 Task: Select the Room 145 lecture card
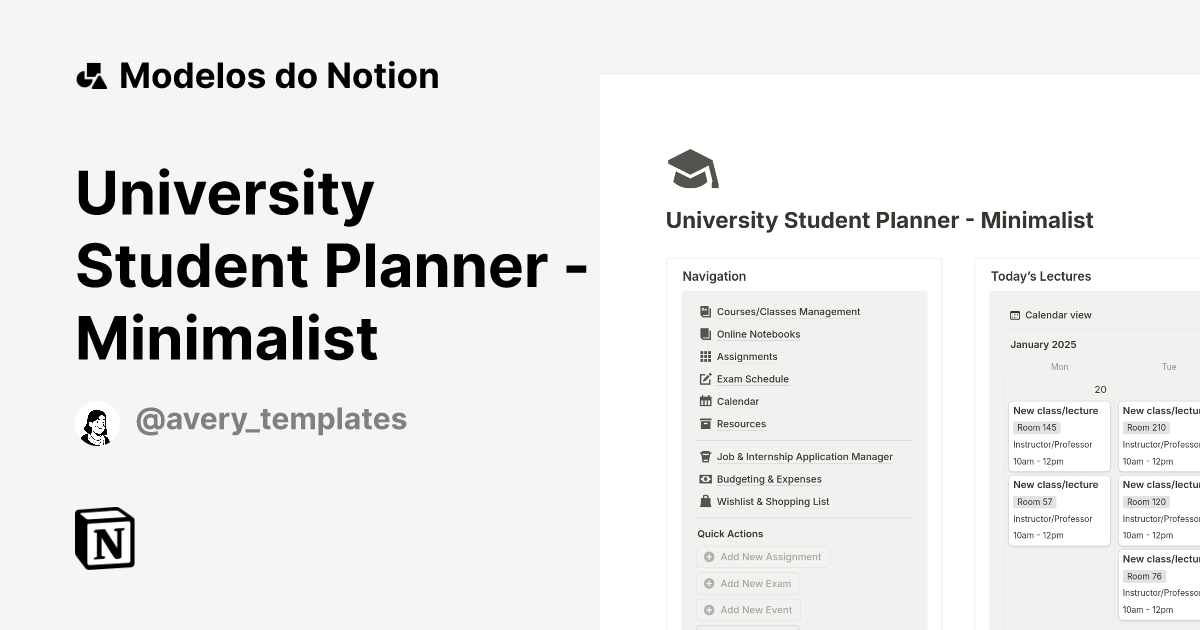[x=1059, y=435]
